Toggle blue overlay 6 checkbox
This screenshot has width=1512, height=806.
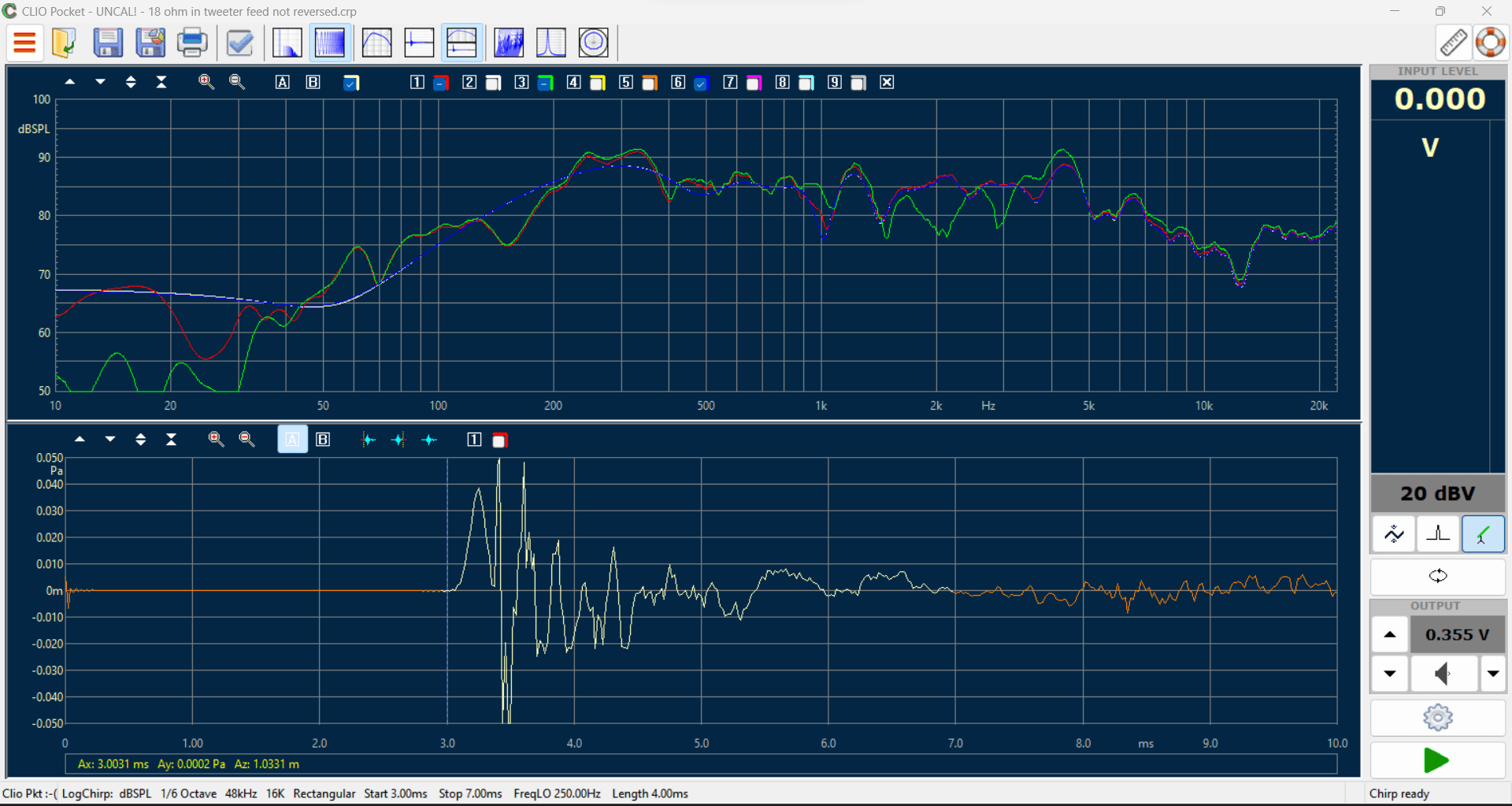701,83
